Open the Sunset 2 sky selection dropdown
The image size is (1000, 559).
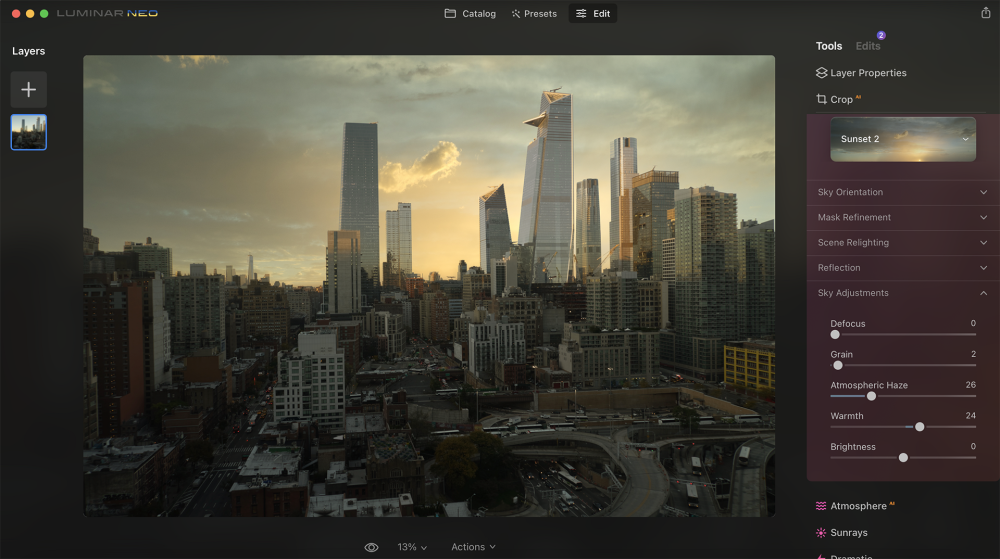click(902, 139)
